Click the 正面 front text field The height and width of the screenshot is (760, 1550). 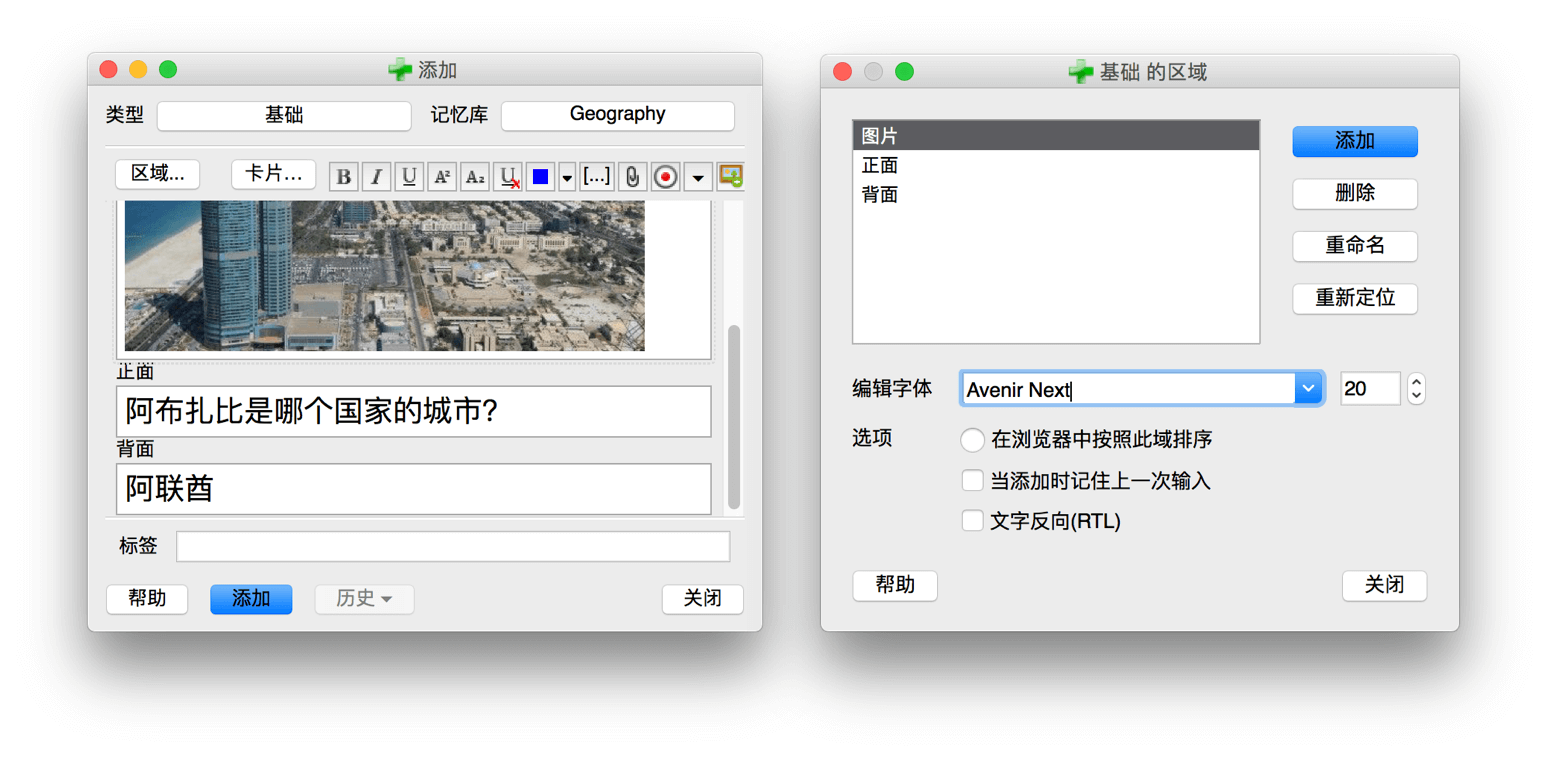click(414, 411)
